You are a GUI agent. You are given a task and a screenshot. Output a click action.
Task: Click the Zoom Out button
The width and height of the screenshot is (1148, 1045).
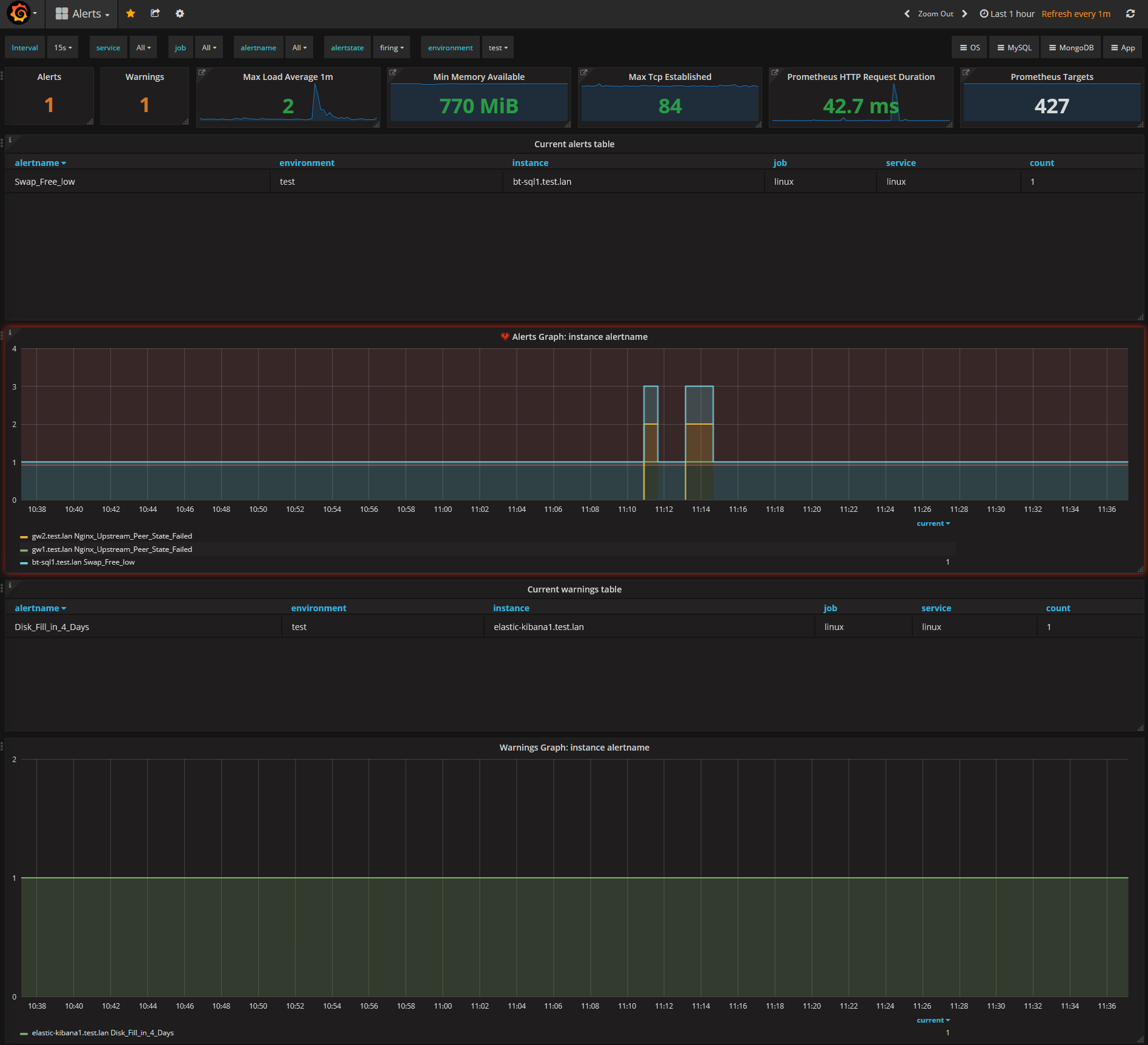coord(935,14)
